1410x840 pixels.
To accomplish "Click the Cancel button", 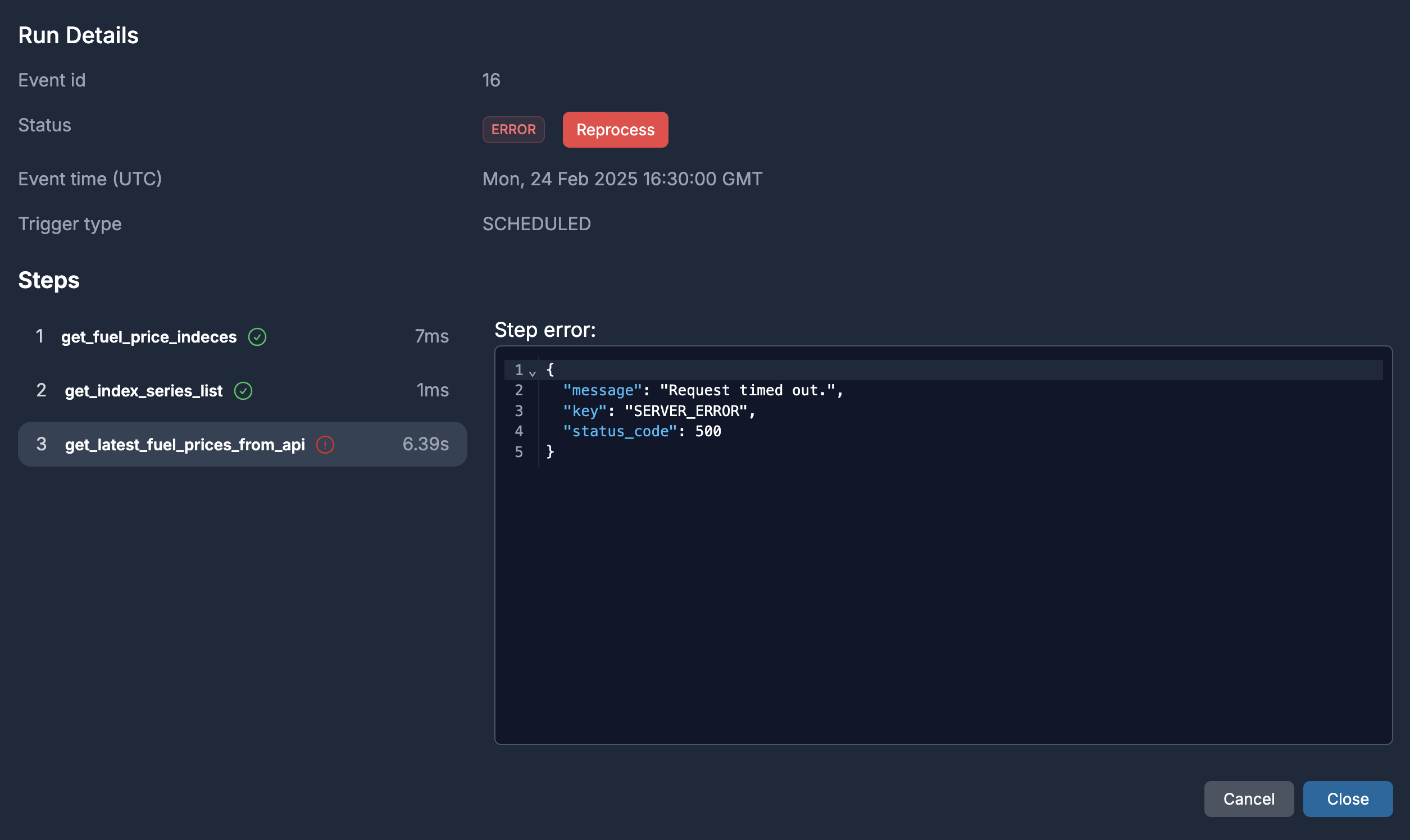I will tap(1249, 798).
